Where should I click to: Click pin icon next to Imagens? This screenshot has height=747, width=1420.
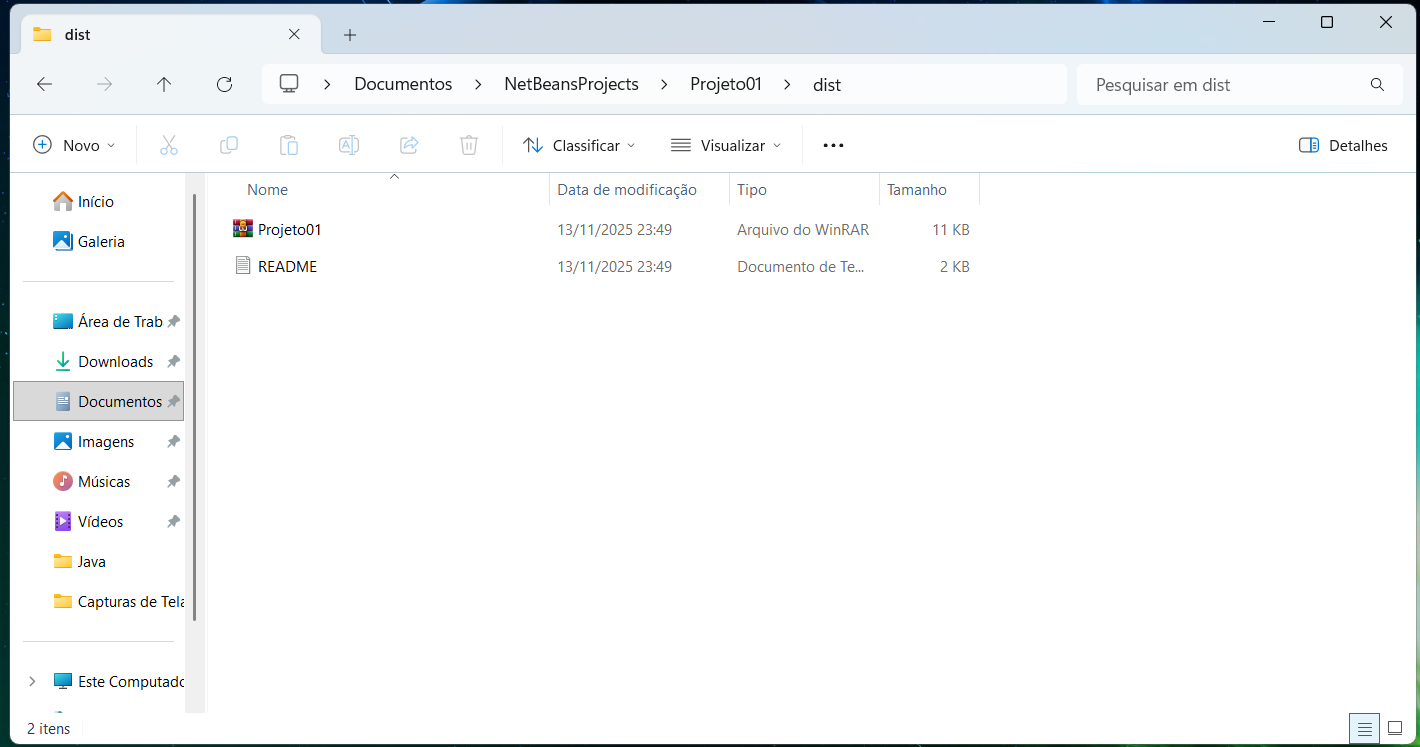pos(173,441)
